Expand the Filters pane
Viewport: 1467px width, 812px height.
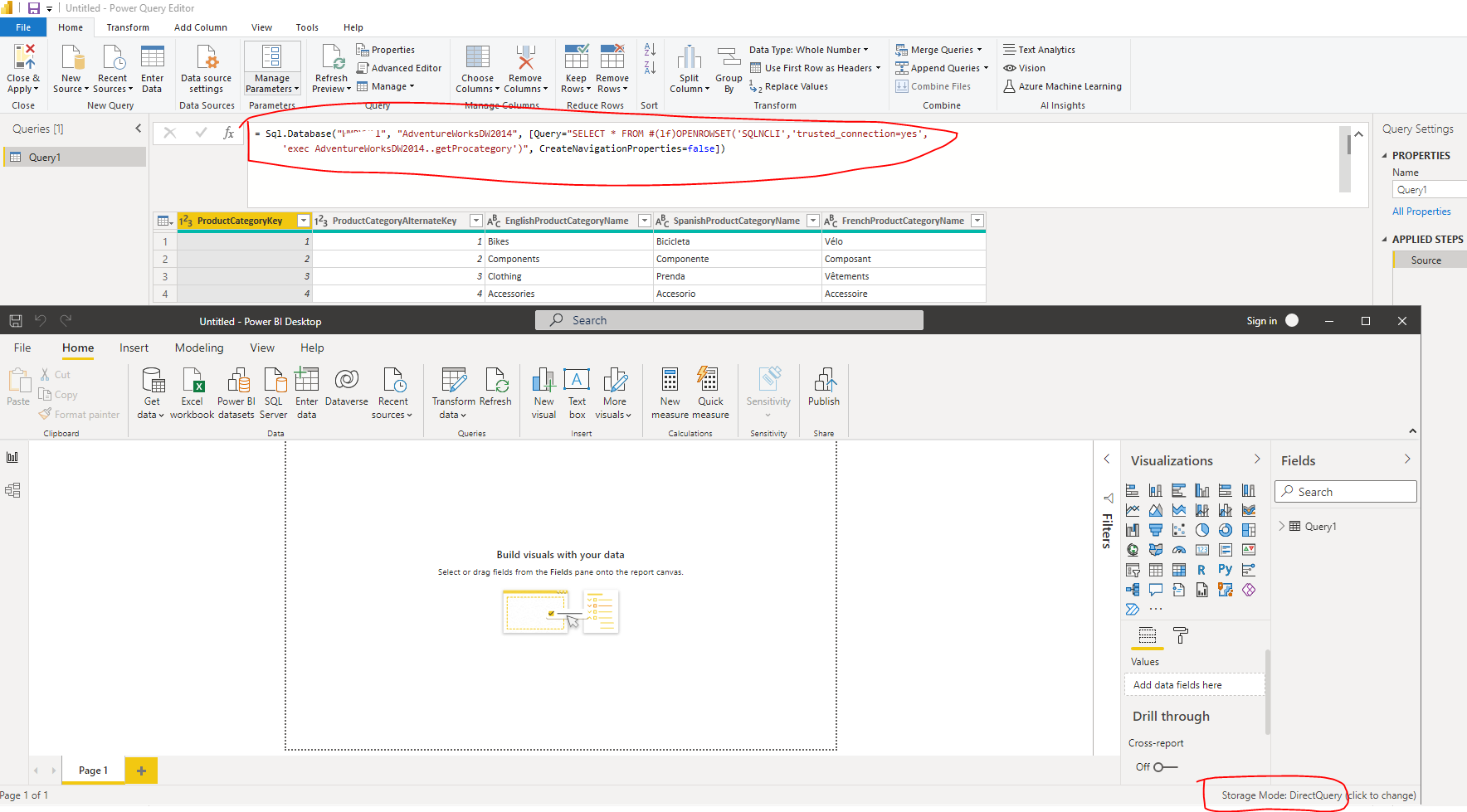pos(1107,459)
